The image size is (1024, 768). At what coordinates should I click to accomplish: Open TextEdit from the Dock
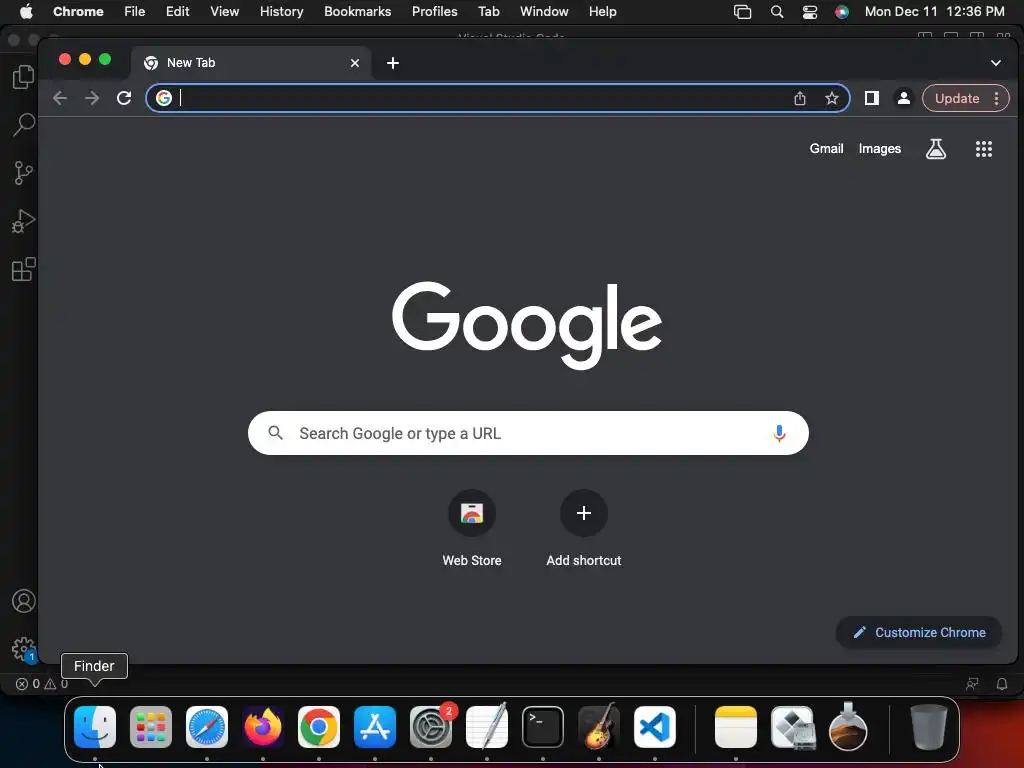point(487,727)
